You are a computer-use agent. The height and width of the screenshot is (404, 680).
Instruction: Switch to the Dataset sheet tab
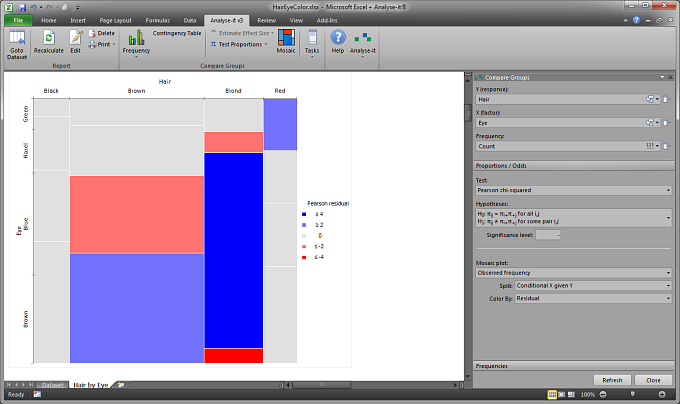52,385
